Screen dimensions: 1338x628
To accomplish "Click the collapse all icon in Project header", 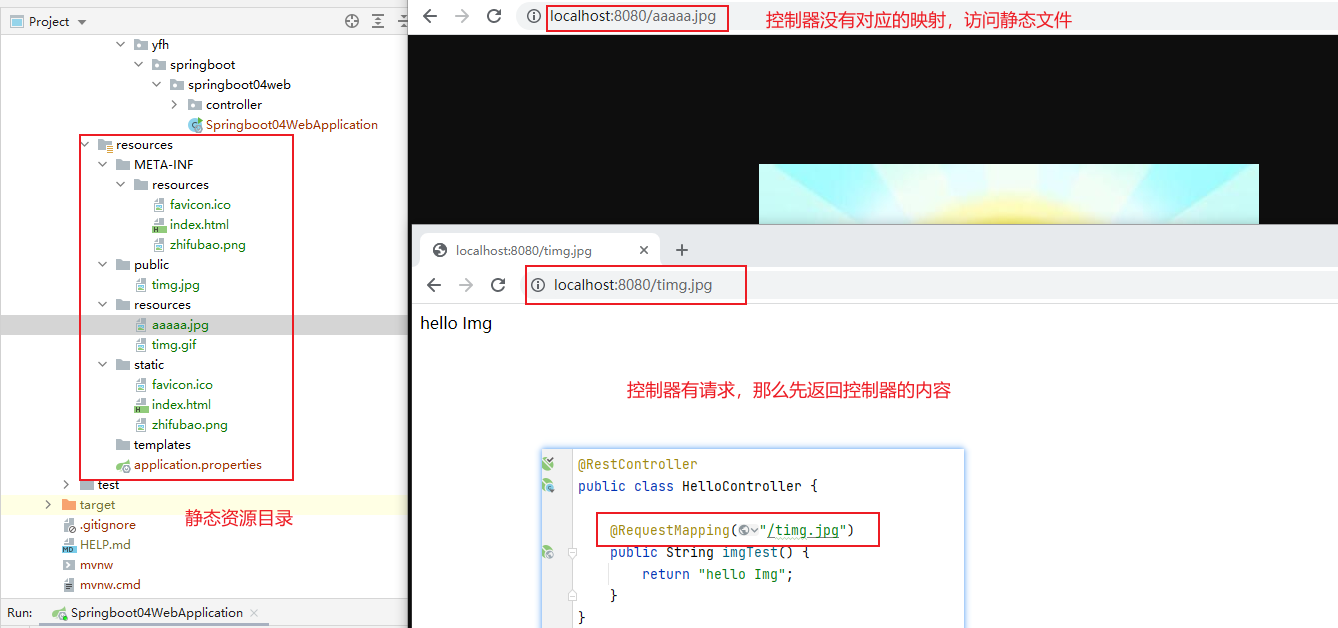I will coord(401,21).
